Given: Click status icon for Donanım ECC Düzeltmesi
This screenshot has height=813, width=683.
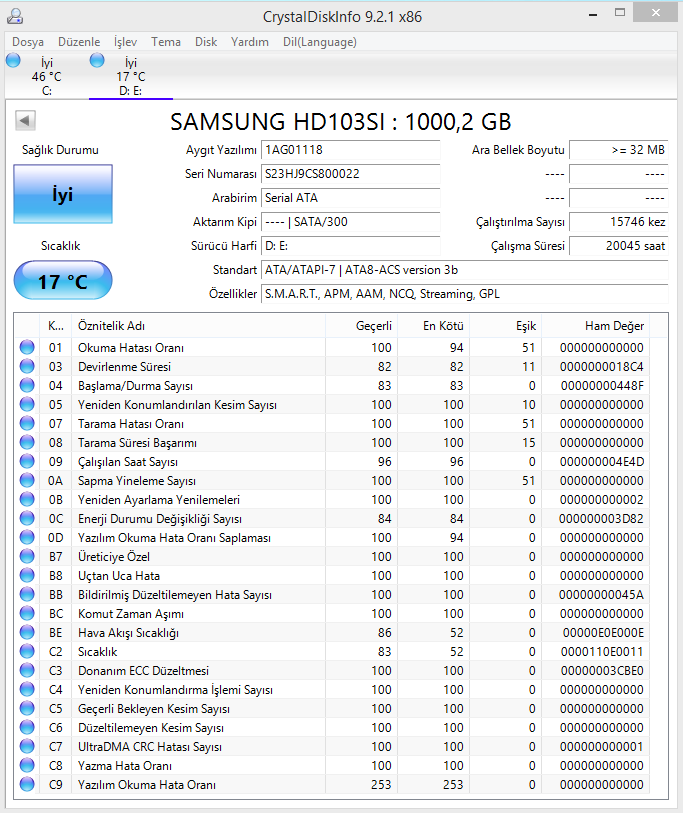Looking at the screenshot, I should (27, 670).
